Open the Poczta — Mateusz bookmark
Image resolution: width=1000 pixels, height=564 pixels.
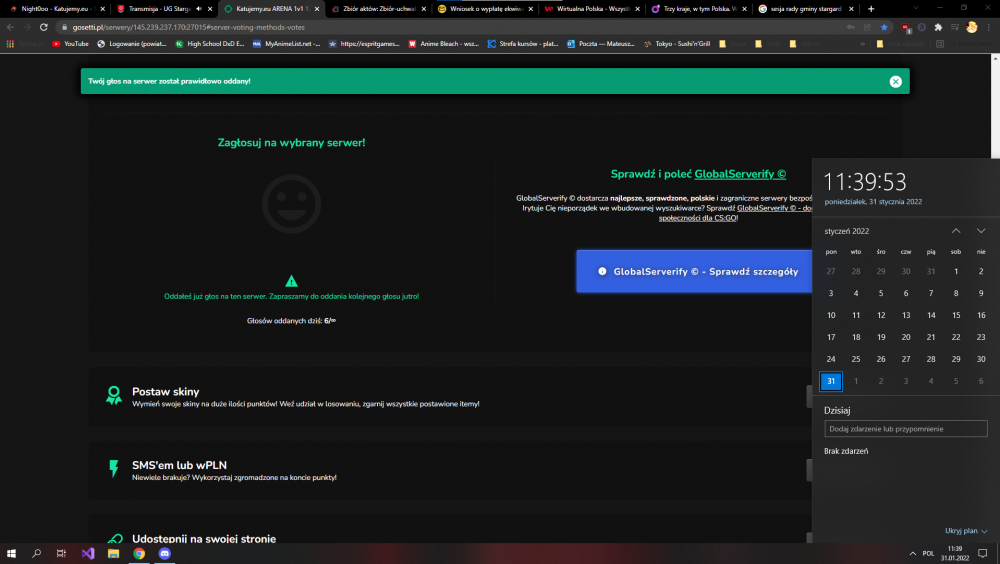pyautogui.click(x=601, y=44)
